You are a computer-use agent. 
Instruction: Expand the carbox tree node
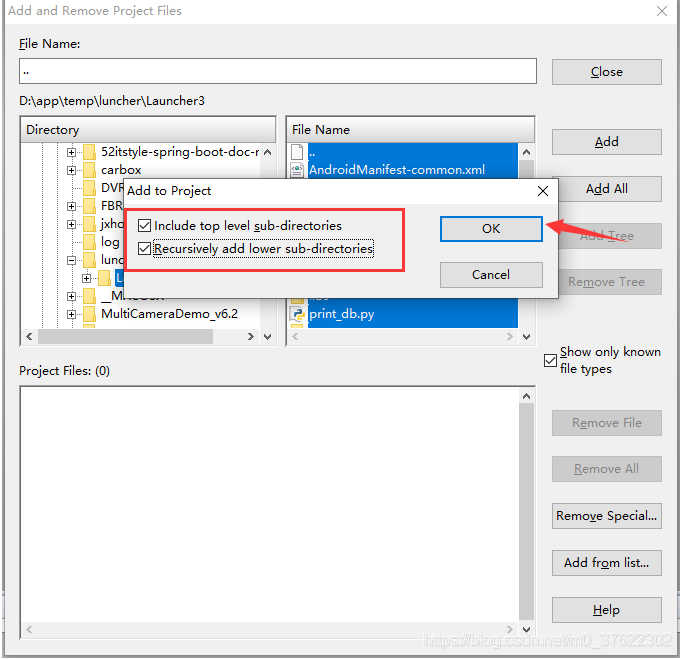(71, 170)
